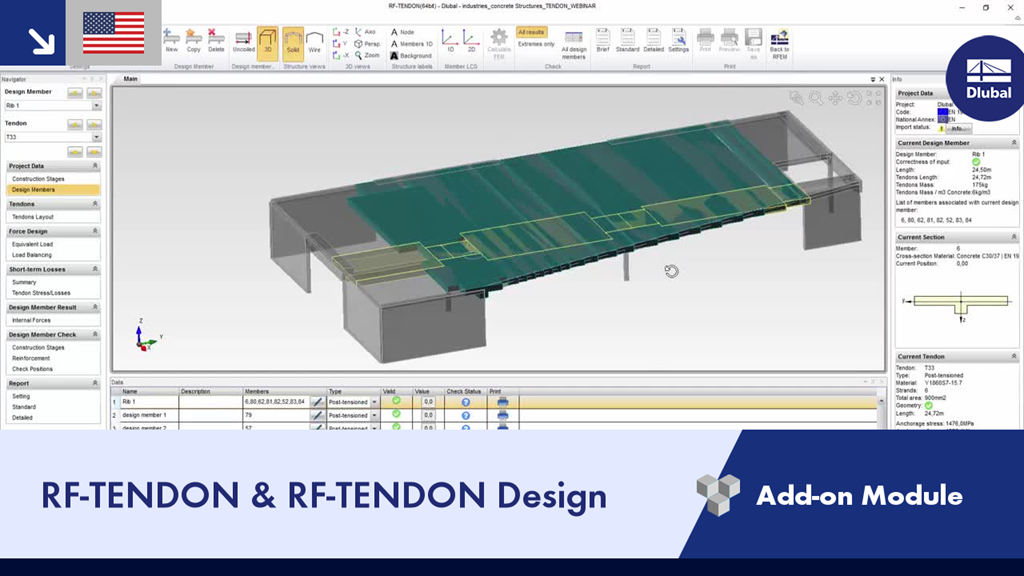The height and width of the screenshot is (576, 1024).
Task: Toggle the 3D design member view
Action: (267, 42)
